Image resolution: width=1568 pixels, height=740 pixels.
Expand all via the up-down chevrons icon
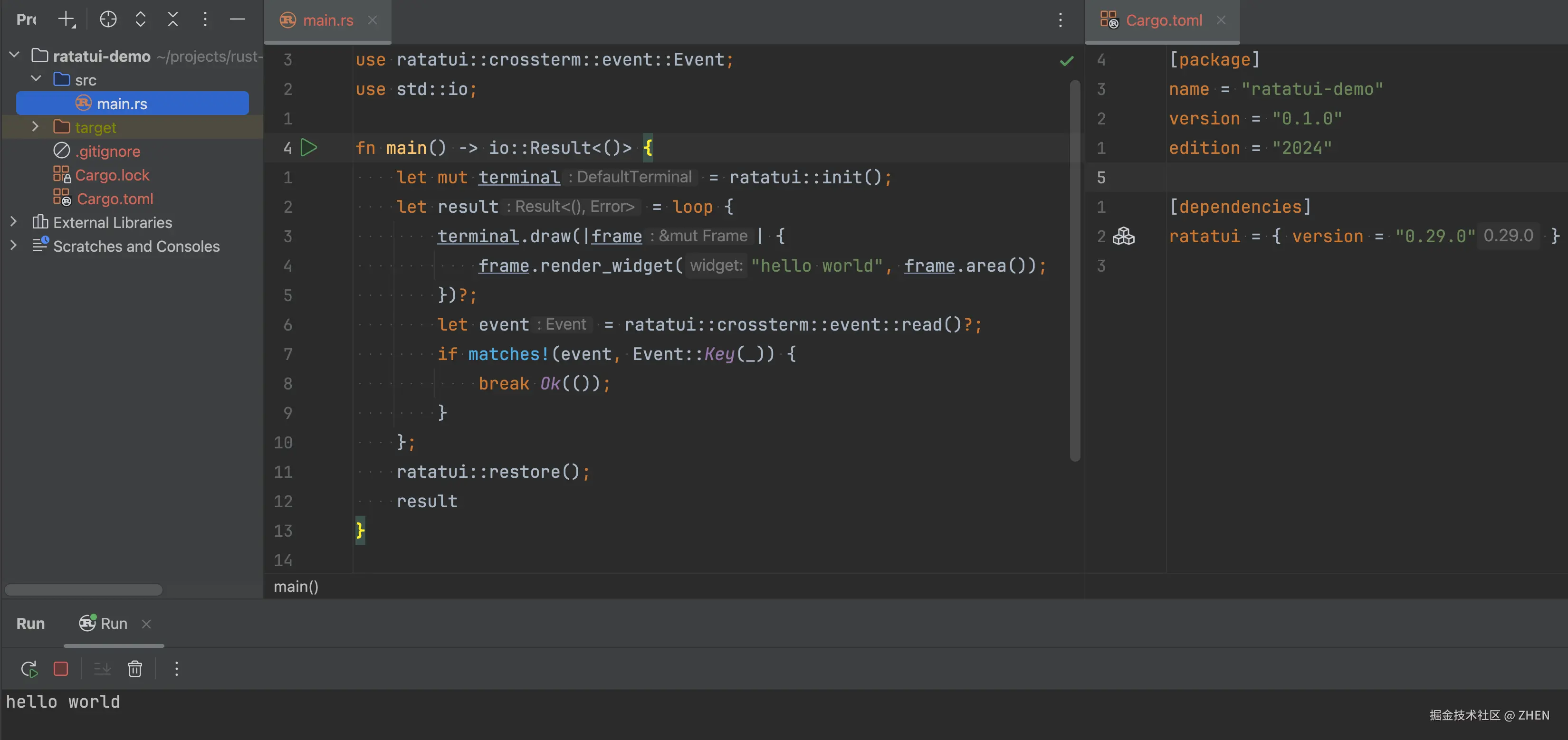[141, 19]
